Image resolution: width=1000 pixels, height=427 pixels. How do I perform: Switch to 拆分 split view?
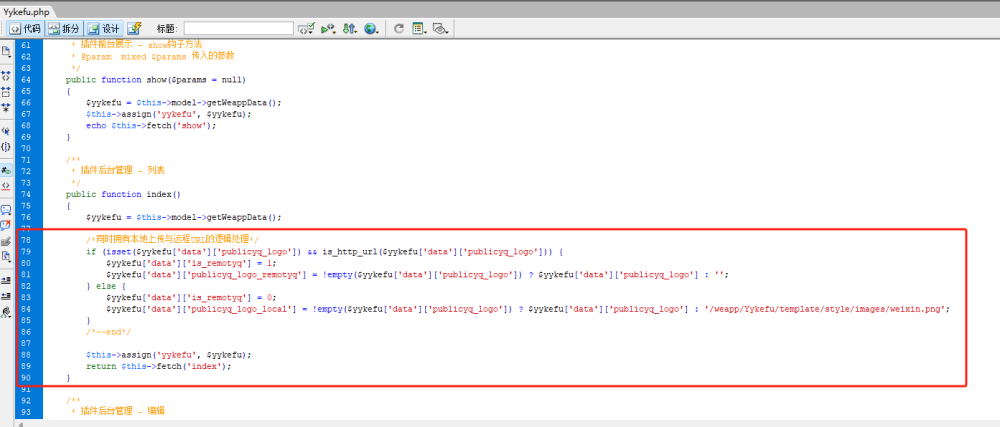pos(64,28)
